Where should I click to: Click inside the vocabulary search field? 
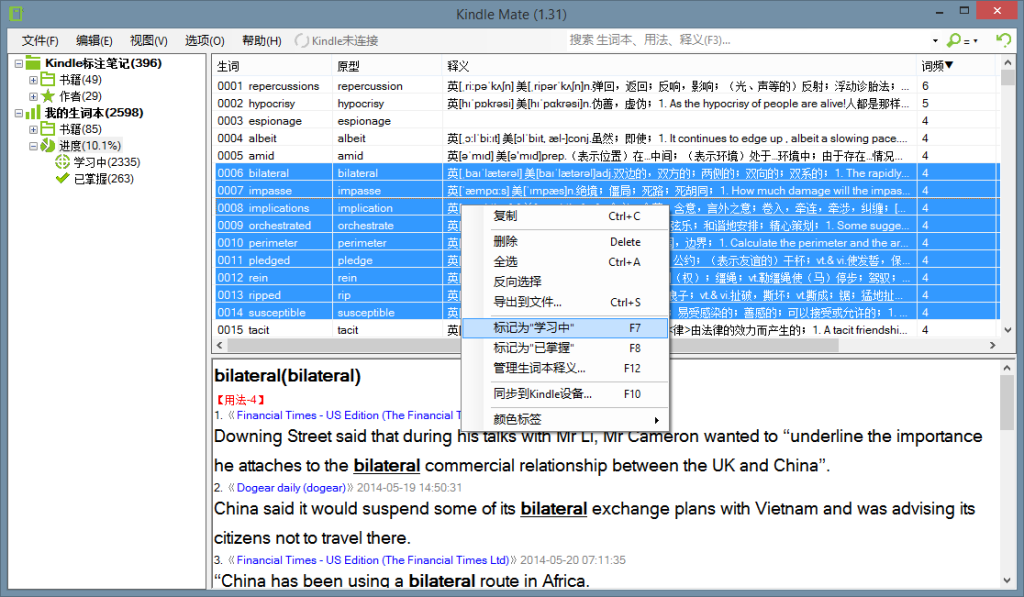[x=748, y=40]
